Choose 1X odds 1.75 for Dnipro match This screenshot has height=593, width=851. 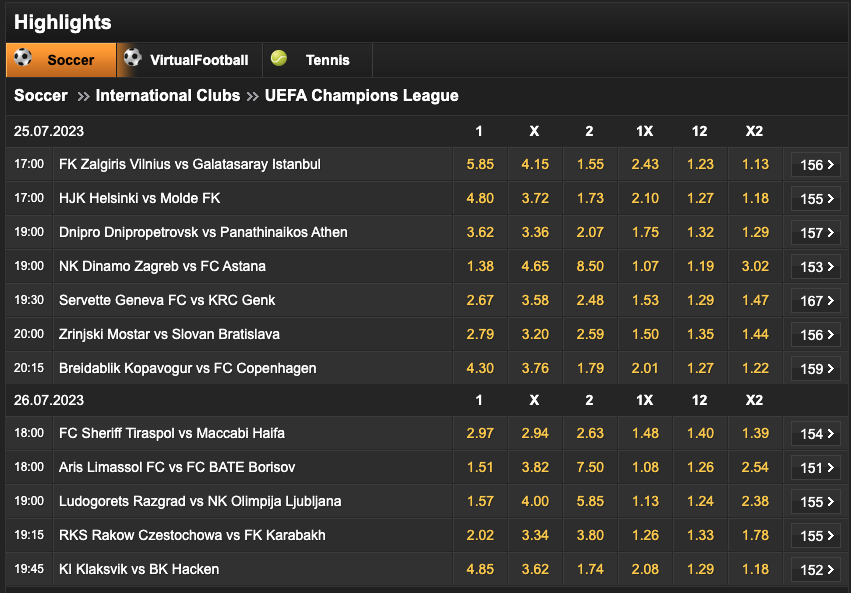pyautogui.click(x=645, y=232)
